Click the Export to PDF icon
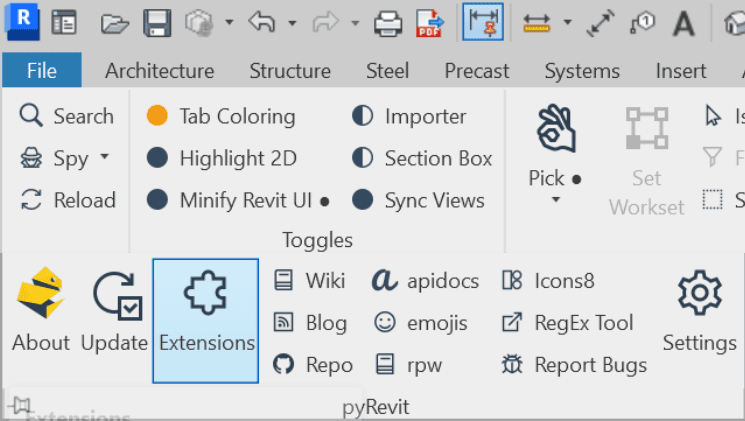This screenshot has height=421, width=745. tap(430, 23)
